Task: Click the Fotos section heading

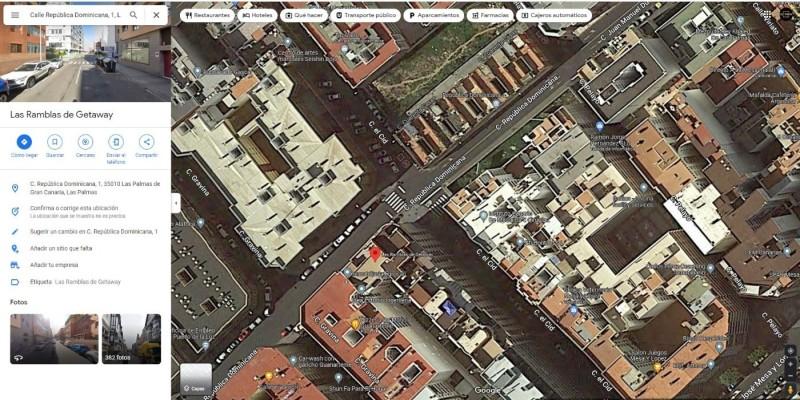Action: pos(19,302)
